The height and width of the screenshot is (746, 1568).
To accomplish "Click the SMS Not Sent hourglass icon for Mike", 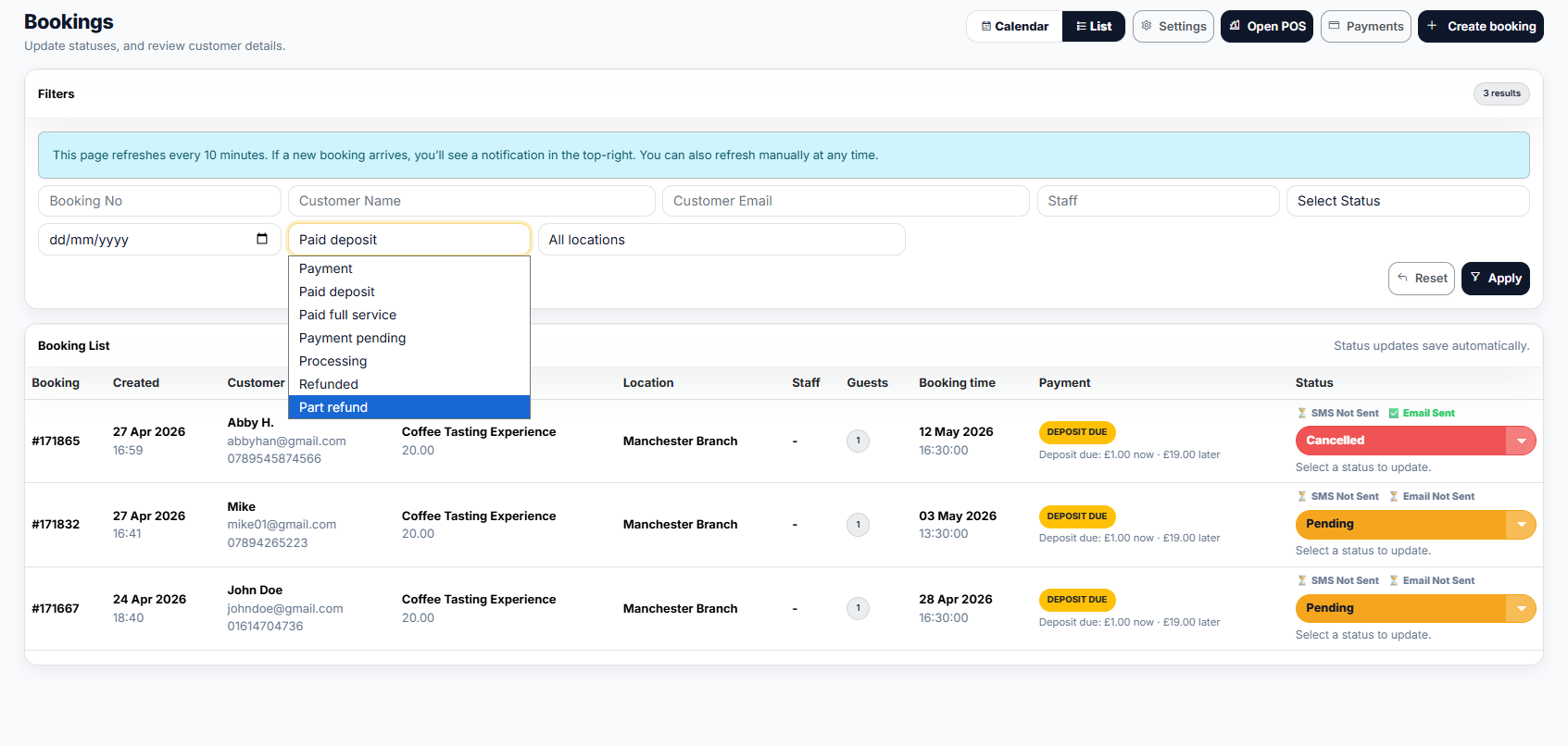I will [x=1302, y=497].
